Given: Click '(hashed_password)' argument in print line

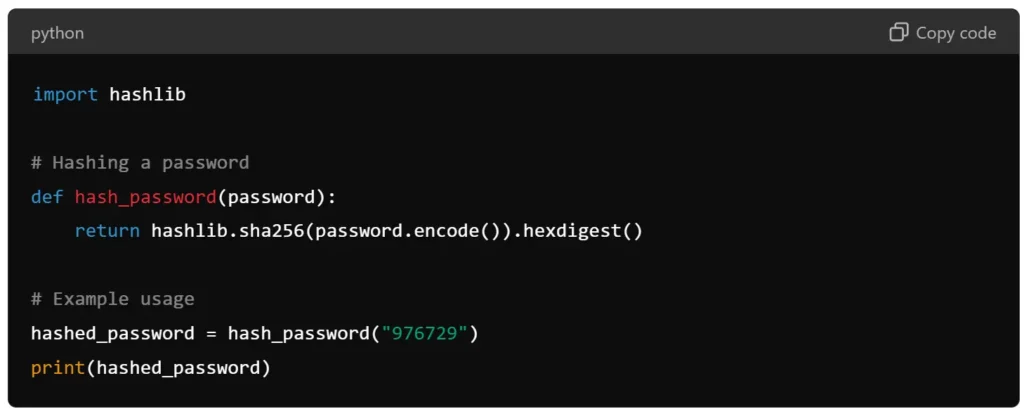Looking at the screenshot, I should (178, 368).
